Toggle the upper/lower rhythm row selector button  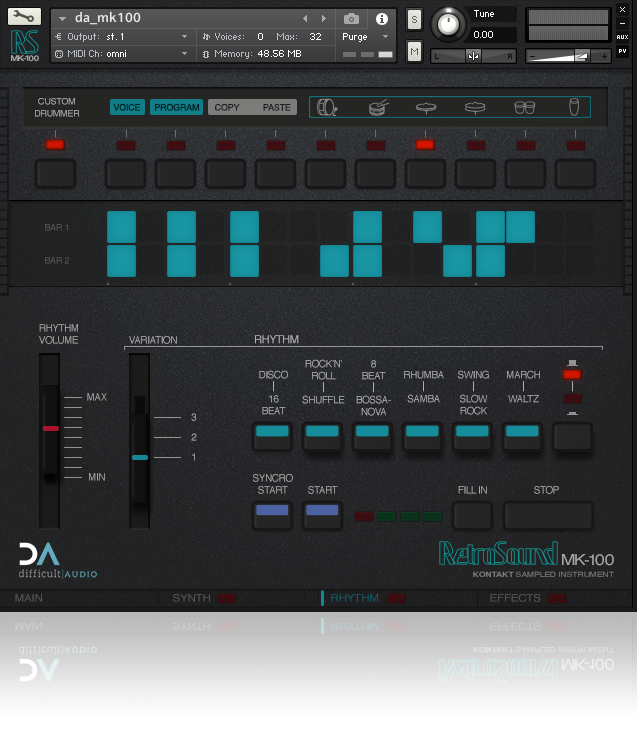click(572, 436)
